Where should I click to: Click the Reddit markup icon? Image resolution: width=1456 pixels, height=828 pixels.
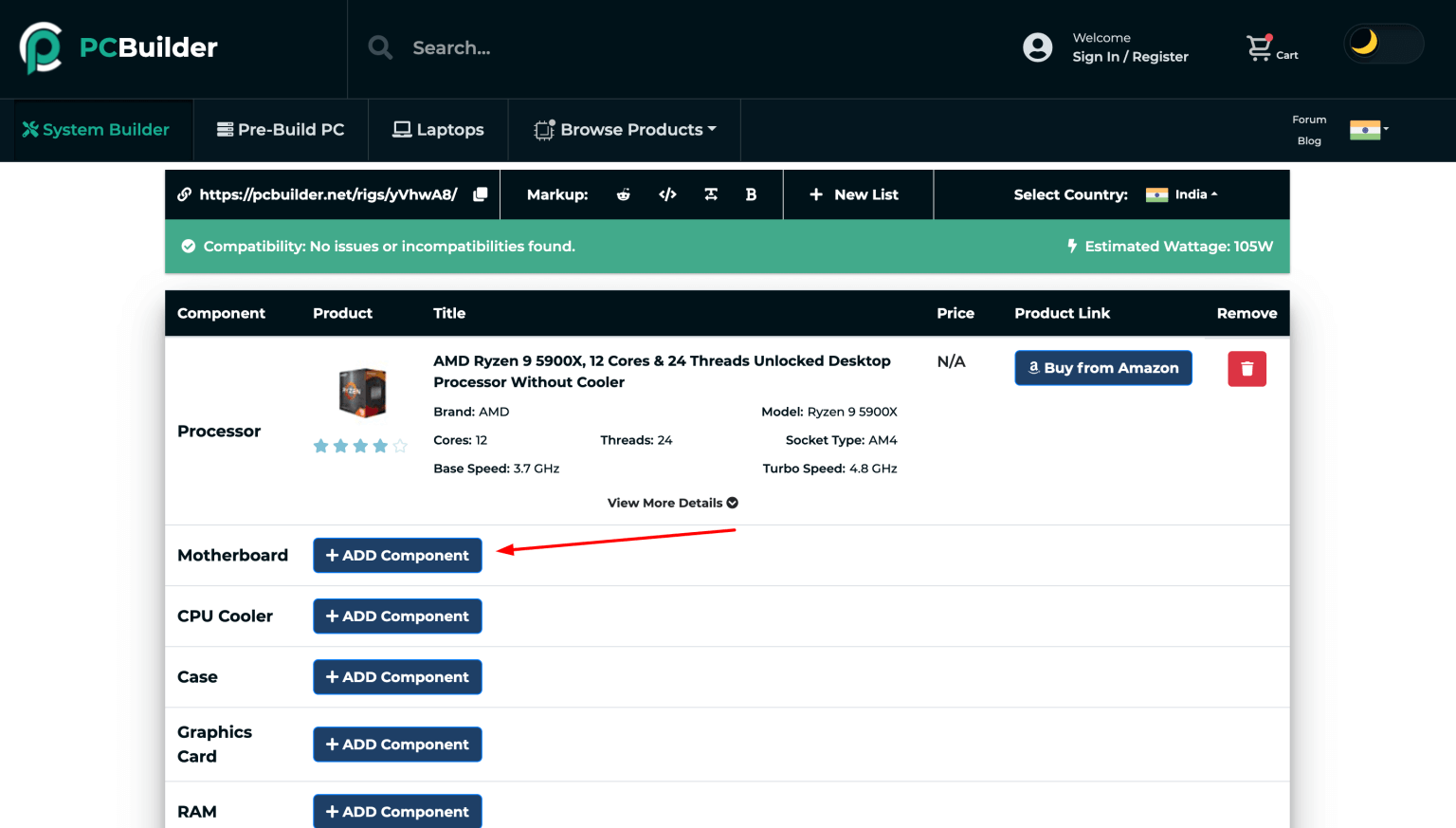pyautogui.click(x=623, y=194)
